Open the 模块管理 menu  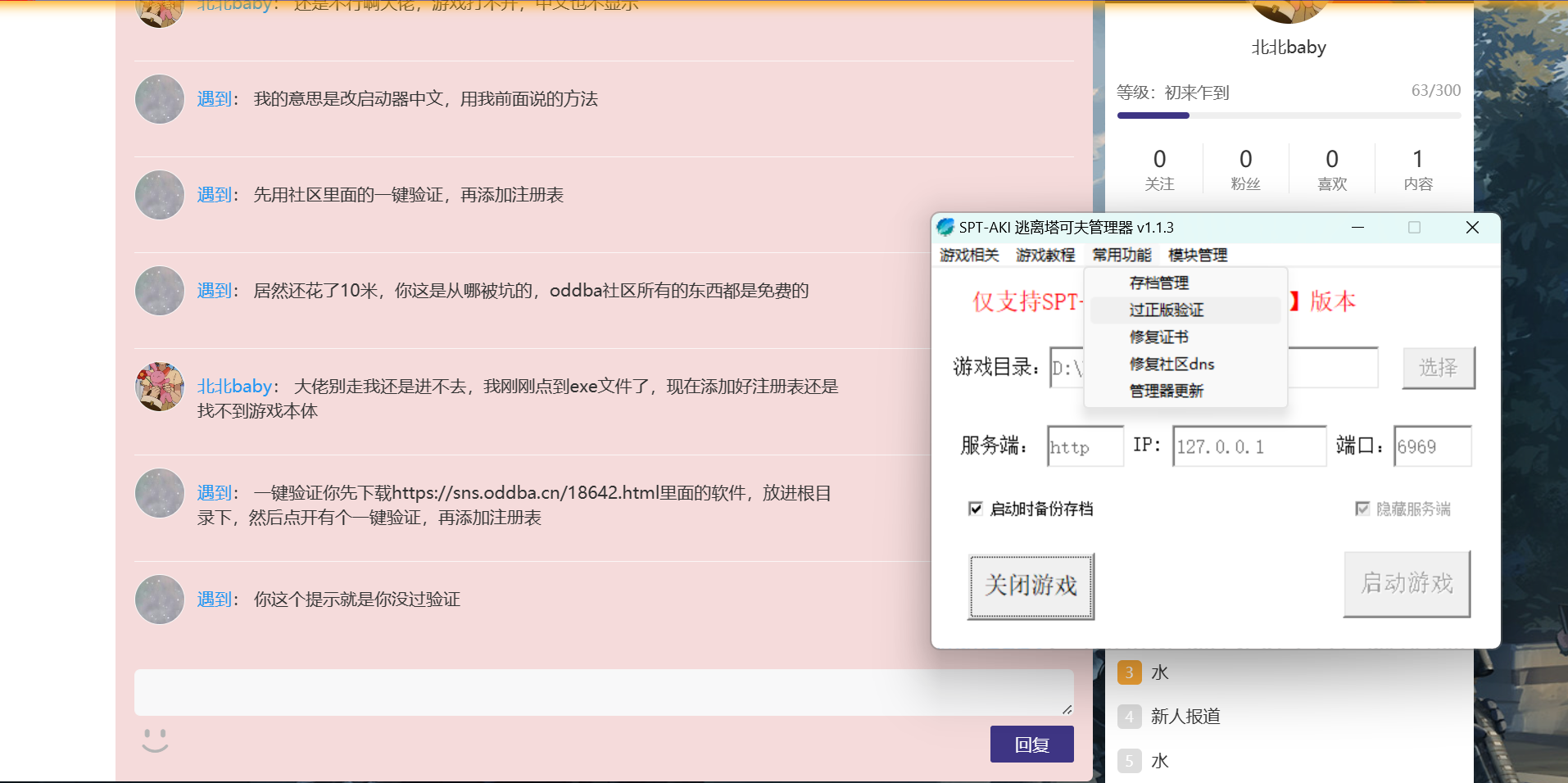pyautogui.click(x=1197, y=255)
